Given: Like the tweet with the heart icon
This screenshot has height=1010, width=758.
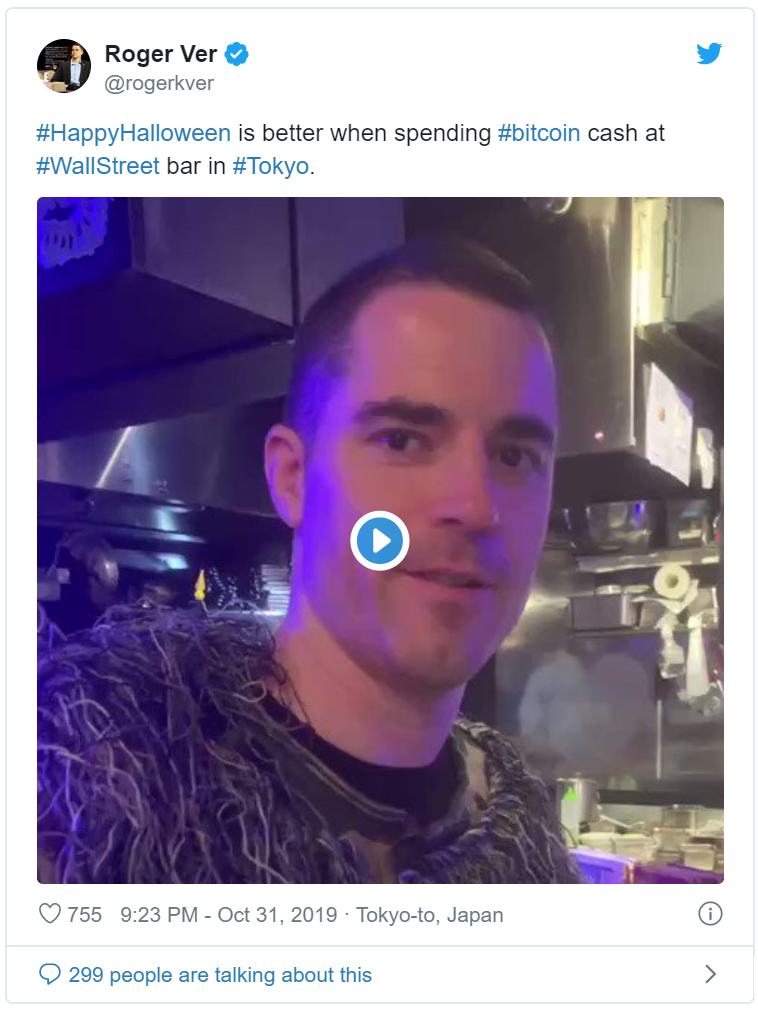Looking at the screenshot, I should [50, 914].
